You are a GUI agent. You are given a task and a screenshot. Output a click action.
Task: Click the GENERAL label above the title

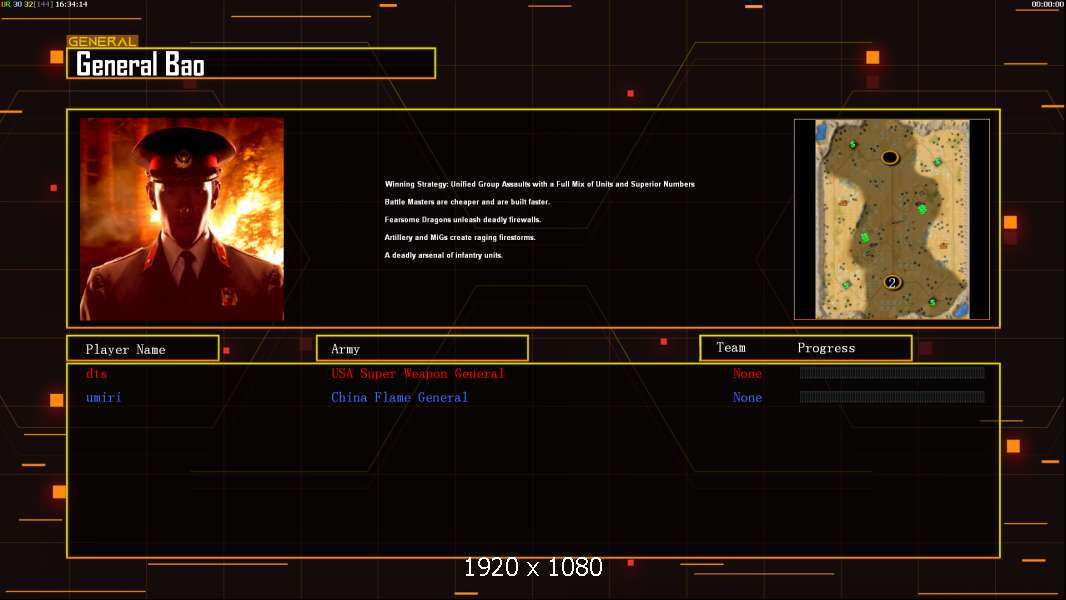pos(102,41)
